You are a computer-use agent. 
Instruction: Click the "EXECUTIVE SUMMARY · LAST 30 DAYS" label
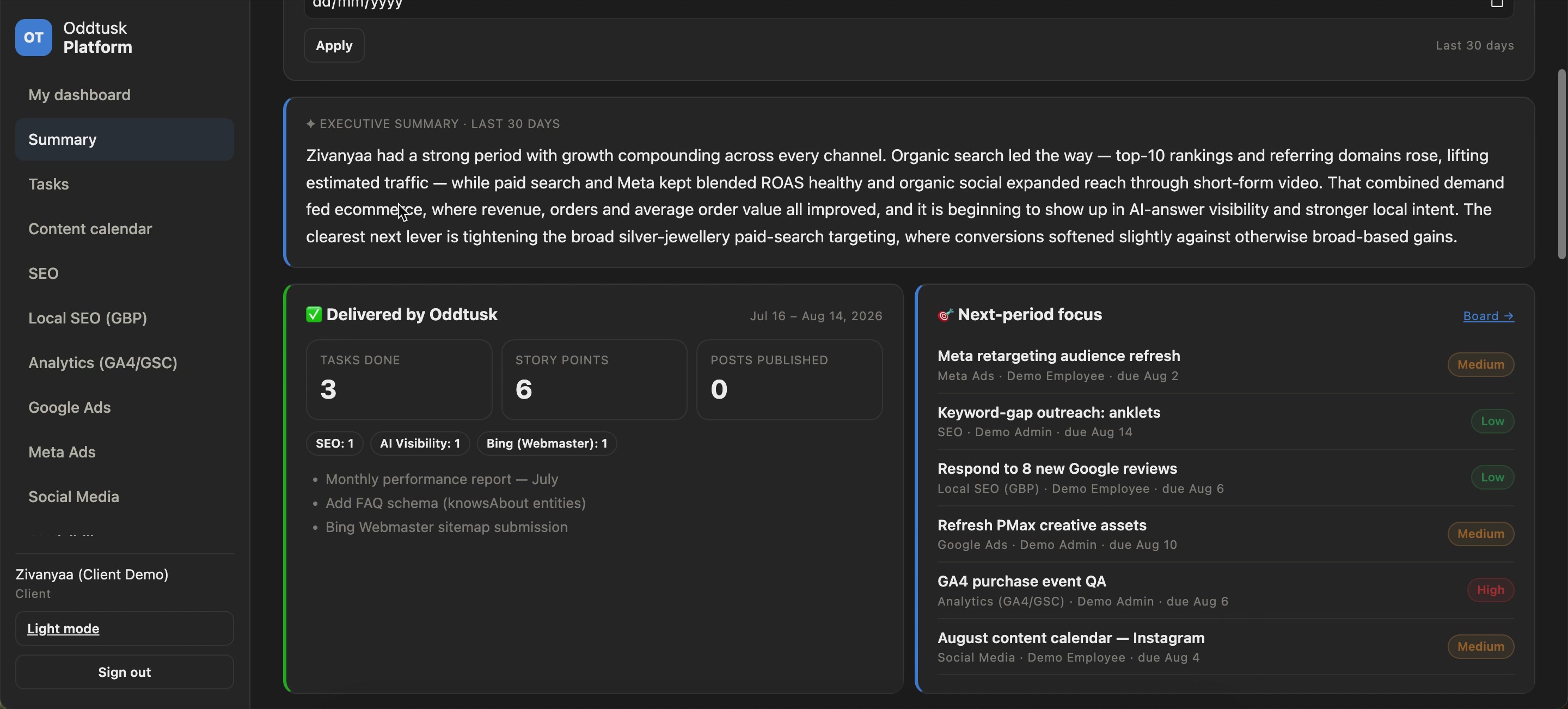click(439, 124)
